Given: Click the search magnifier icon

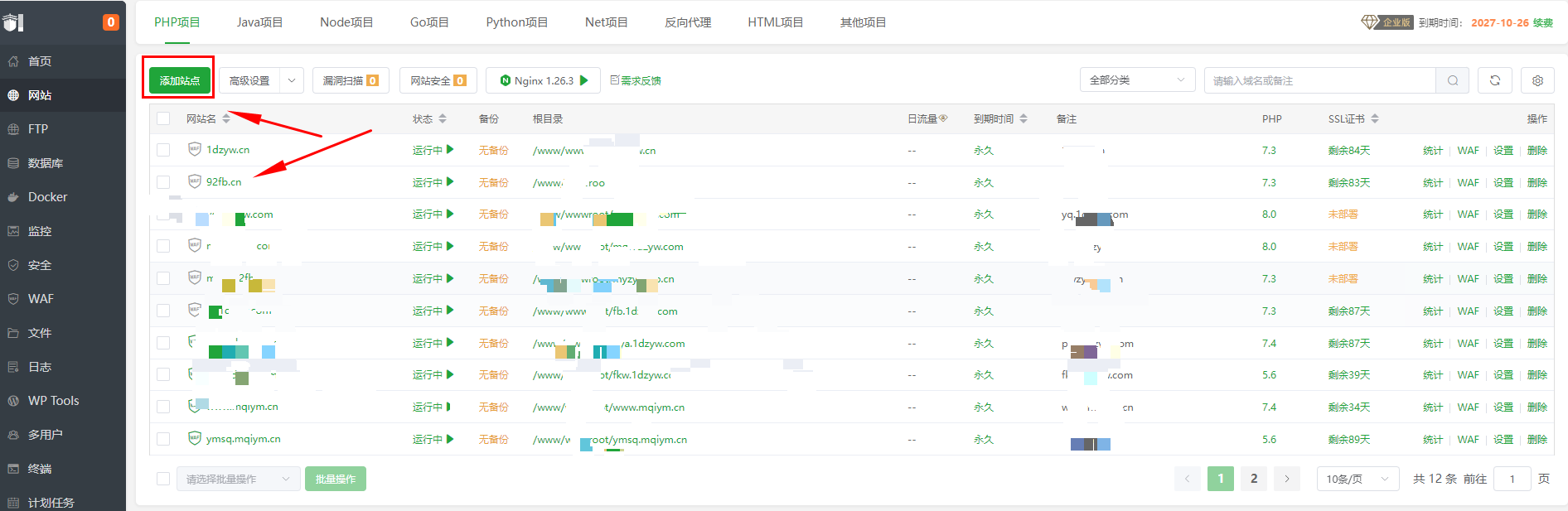Looking at the screenshot, I should (x=1452, y=80).
